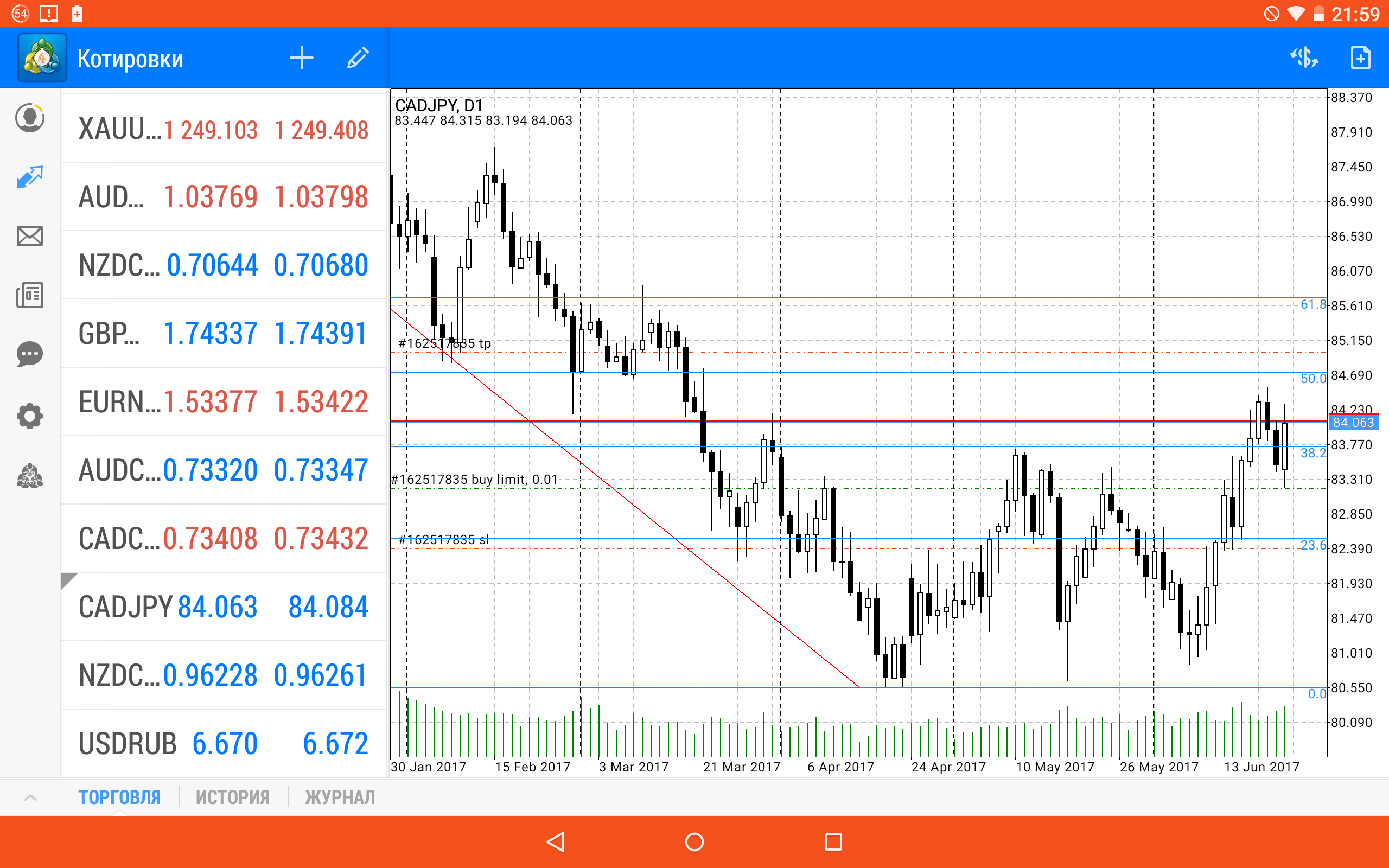Open new order document-plus icon
The width and height of the screenshot is (1389, 868).
[1360, 58]
